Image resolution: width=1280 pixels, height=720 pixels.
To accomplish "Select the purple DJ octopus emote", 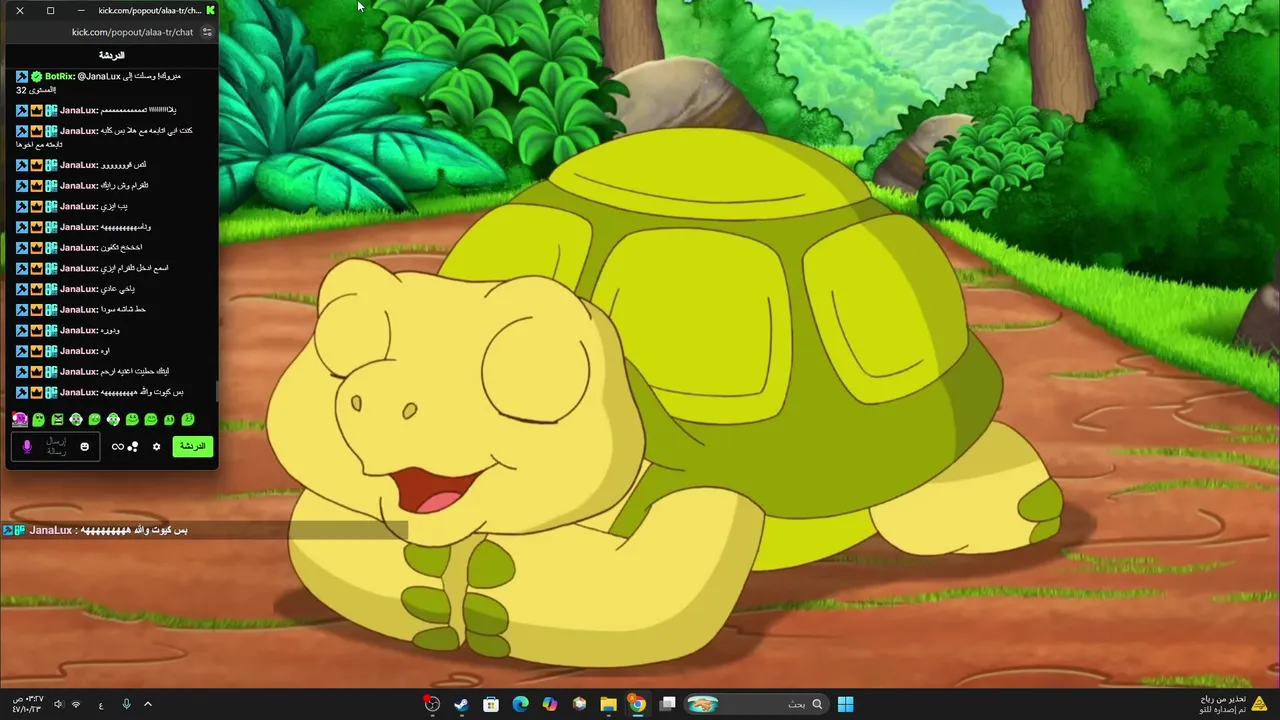I will pyautogui.click(x=19, y=420).
